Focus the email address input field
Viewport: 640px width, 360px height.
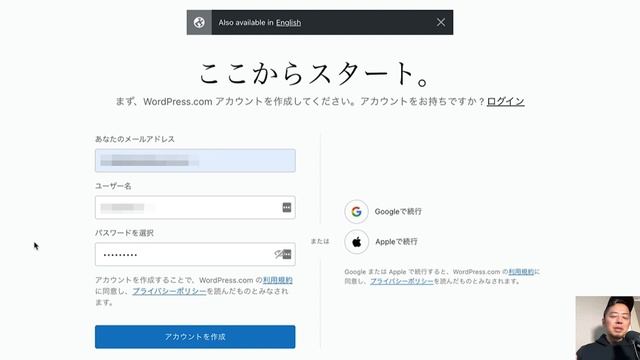[x=195, y=160]
